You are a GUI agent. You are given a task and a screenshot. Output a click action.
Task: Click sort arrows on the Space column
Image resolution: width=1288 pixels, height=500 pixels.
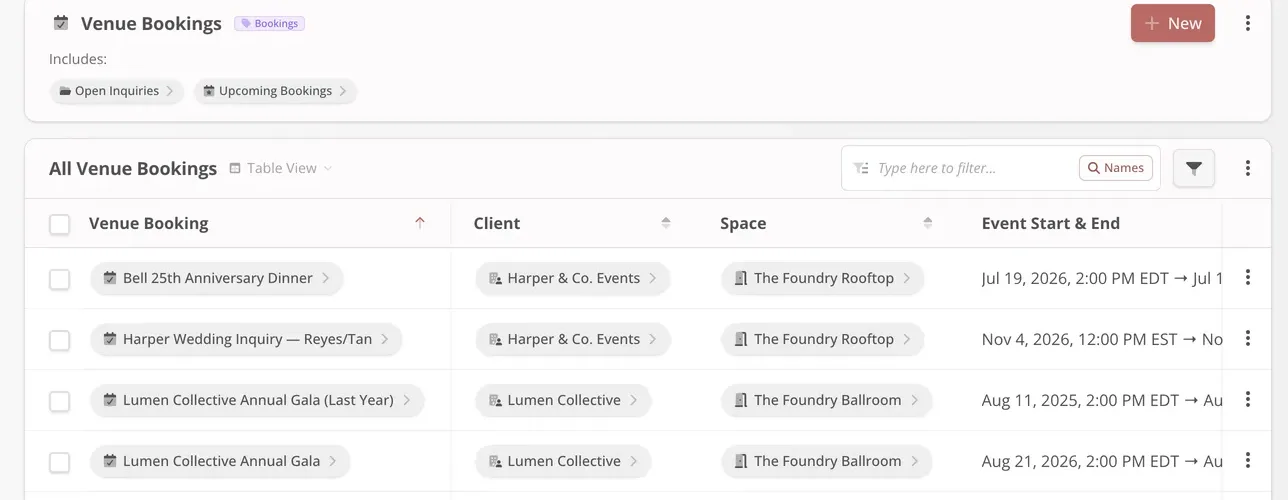928,223
